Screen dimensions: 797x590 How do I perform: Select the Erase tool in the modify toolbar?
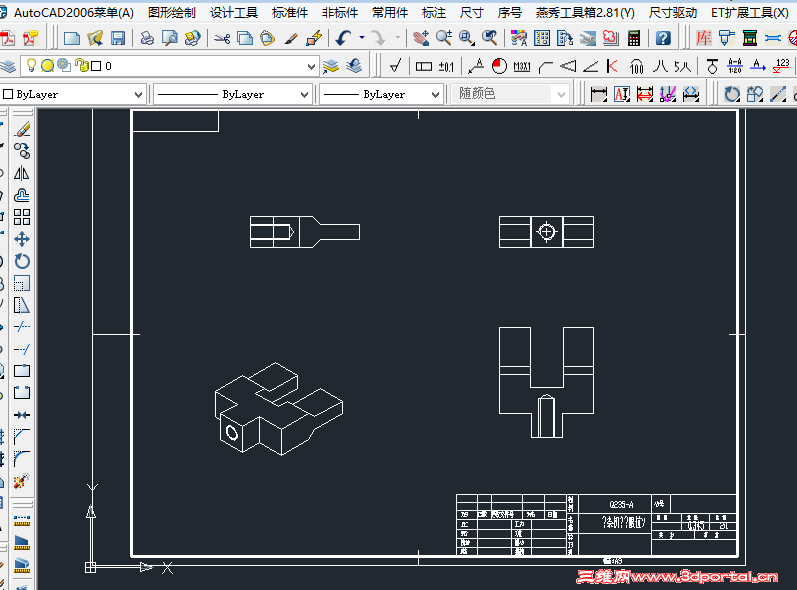tap(22, 130)
